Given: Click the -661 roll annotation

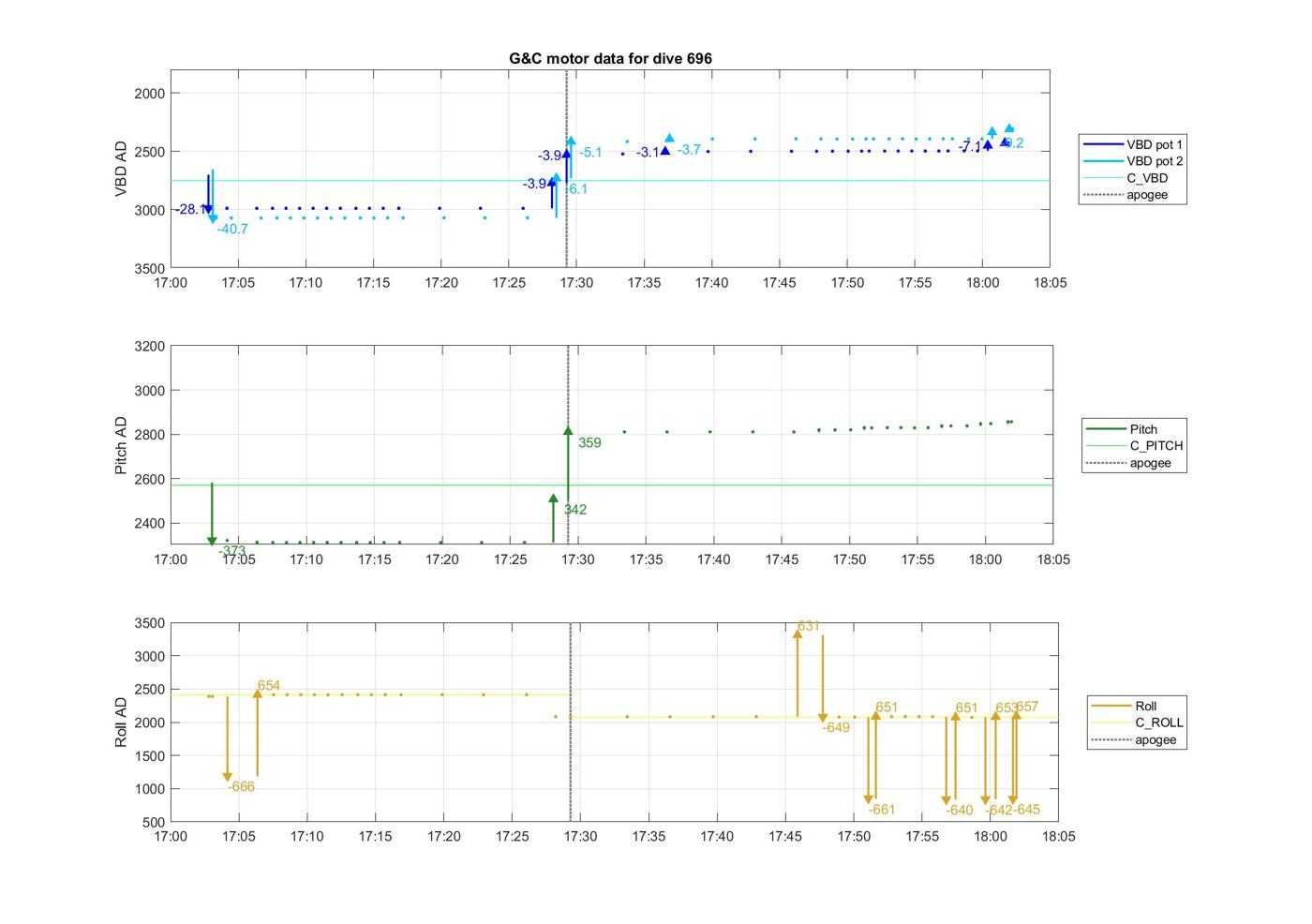Looking at the screenshot, I should (882, 810).
